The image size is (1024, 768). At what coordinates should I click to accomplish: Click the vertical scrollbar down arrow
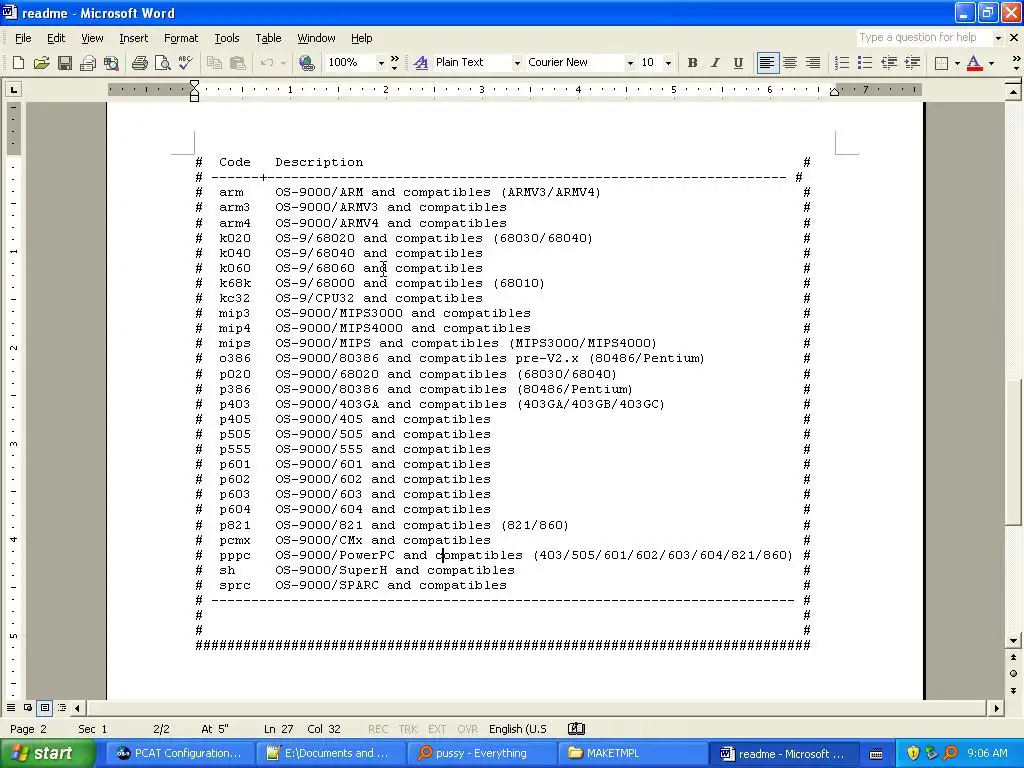tap(1013, 641)
